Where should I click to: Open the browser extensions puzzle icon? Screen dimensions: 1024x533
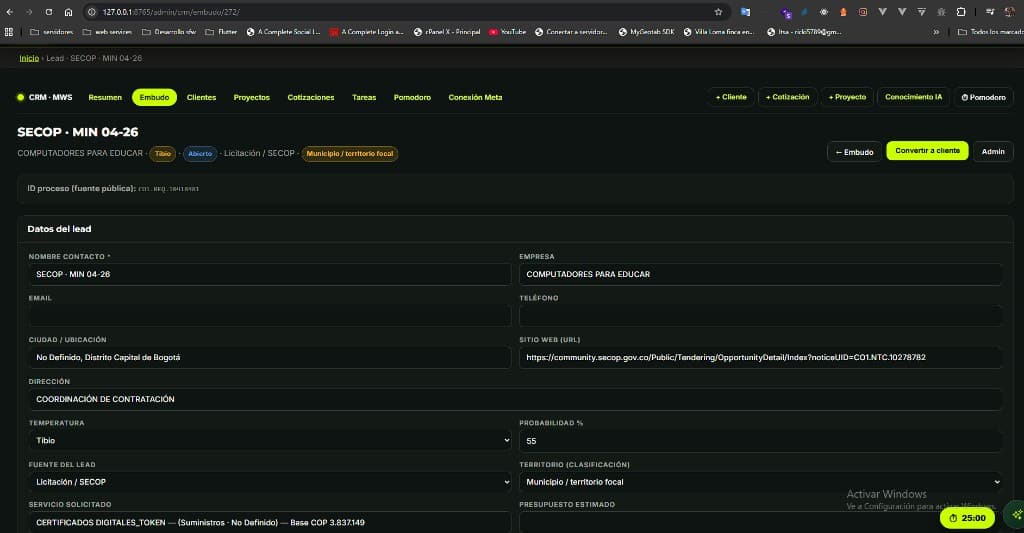[961, 12]
